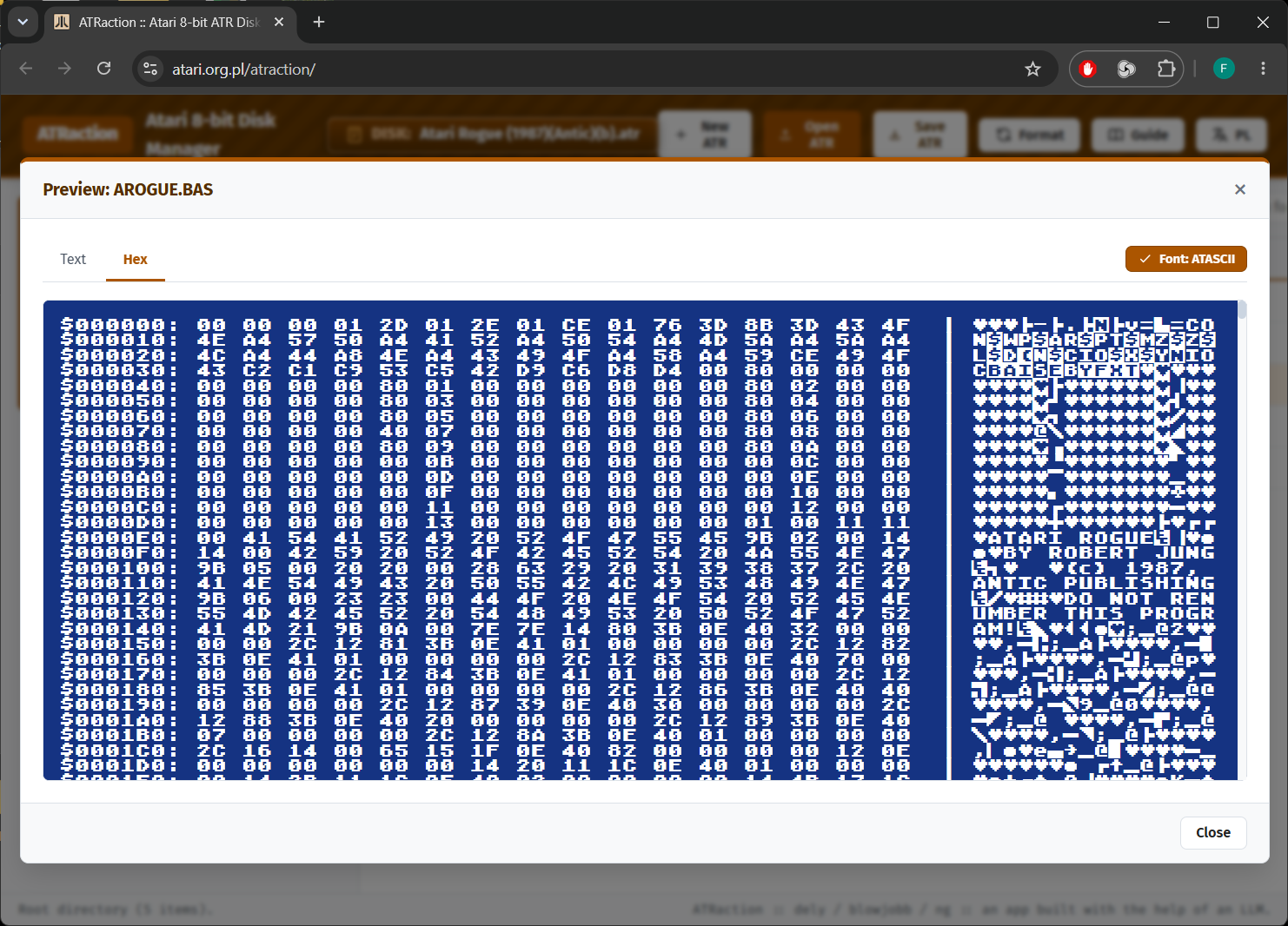This screenshot has height=926, width=1288.
Task: Switch to the Text preview tab
Action: coord(73,259)
